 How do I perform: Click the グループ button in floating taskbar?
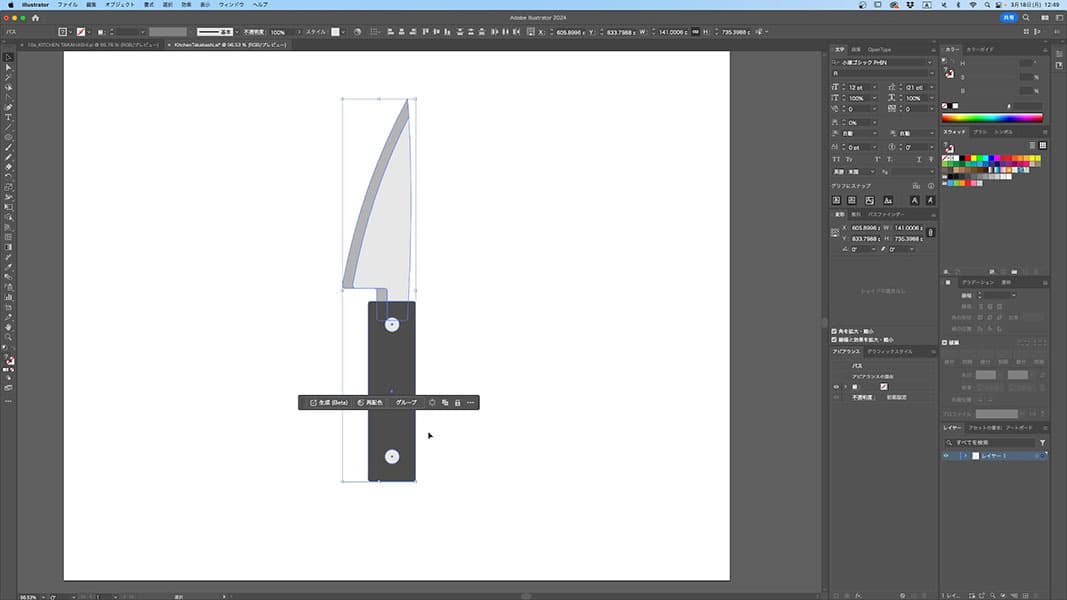[x=406, y=402]
